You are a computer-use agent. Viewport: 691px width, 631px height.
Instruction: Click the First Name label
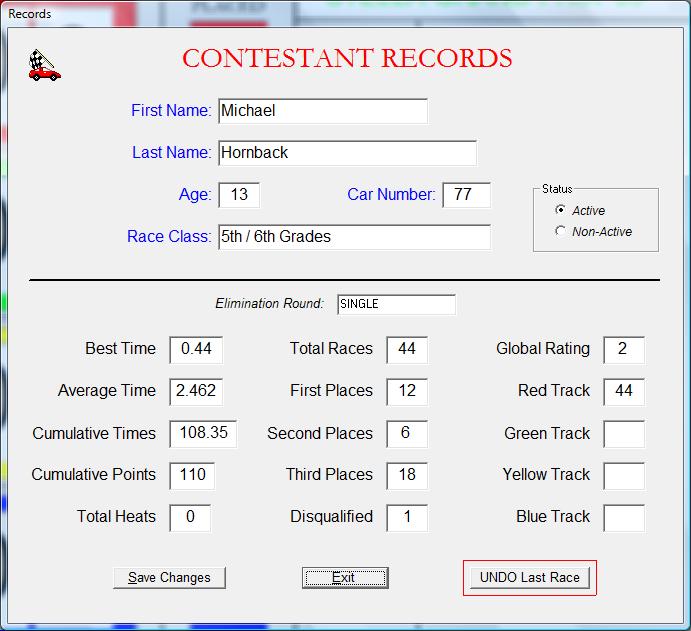tap(171, 110)
